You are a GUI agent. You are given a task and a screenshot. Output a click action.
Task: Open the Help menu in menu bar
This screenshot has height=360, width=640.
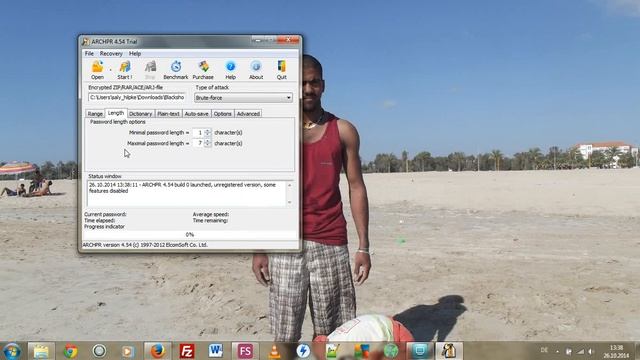pos(135,53)
